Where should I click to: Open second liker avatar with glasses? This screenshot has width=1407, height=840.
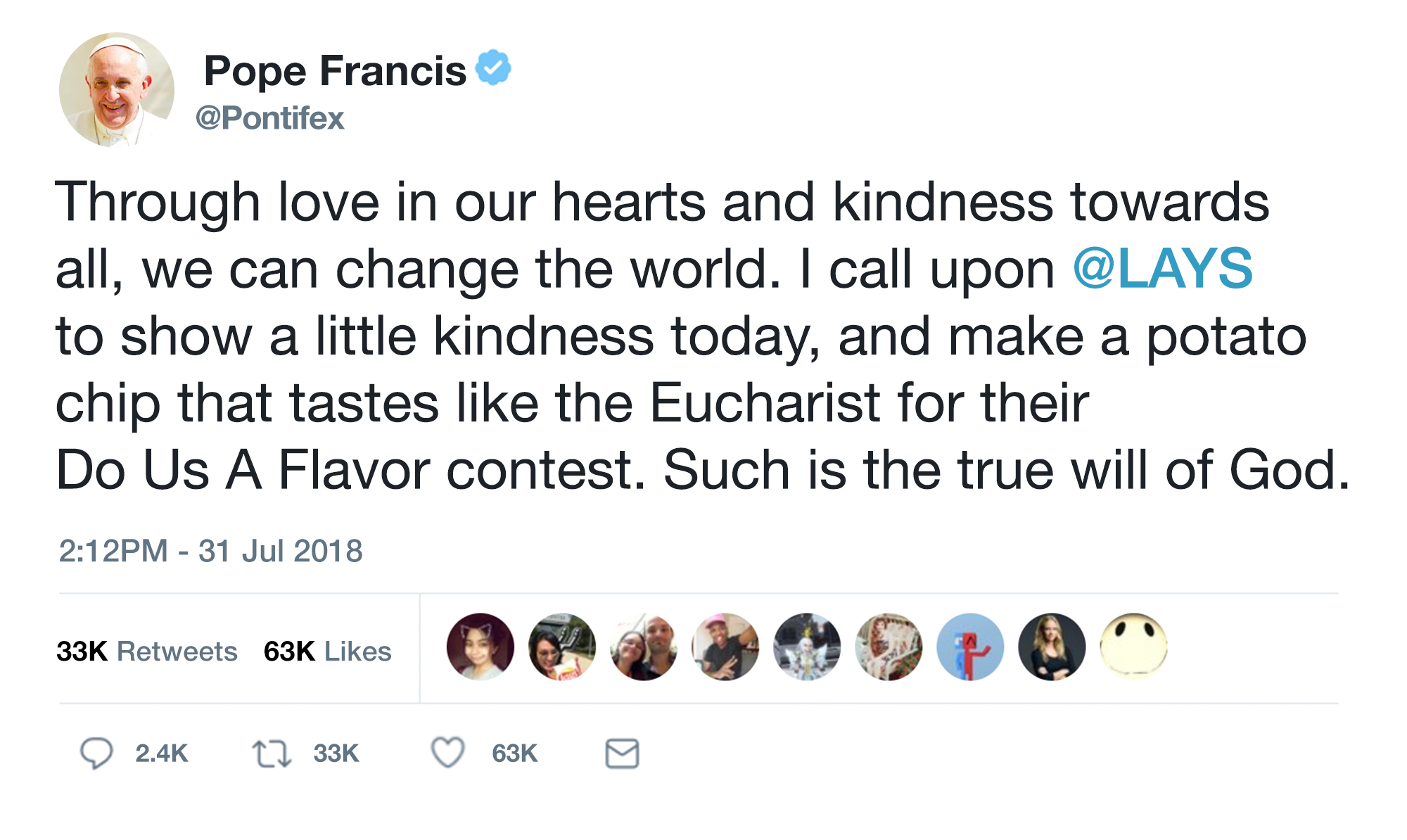coord(562,647)
